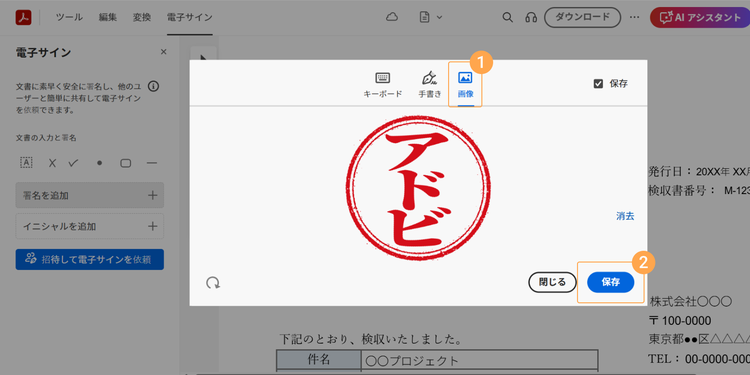Click the 文書の入力と署名 label

[x=46, y=138]
